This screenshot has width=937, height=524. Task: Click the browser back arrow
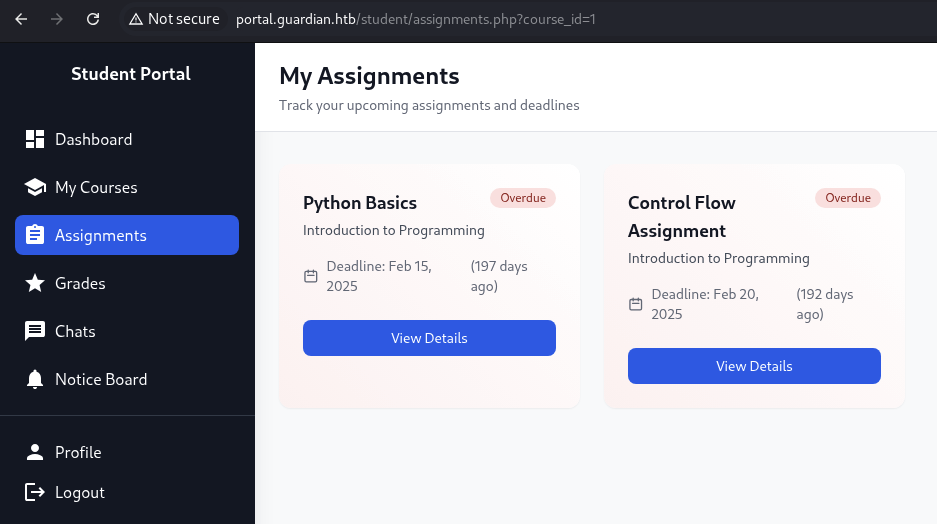(x=21, y=19)
